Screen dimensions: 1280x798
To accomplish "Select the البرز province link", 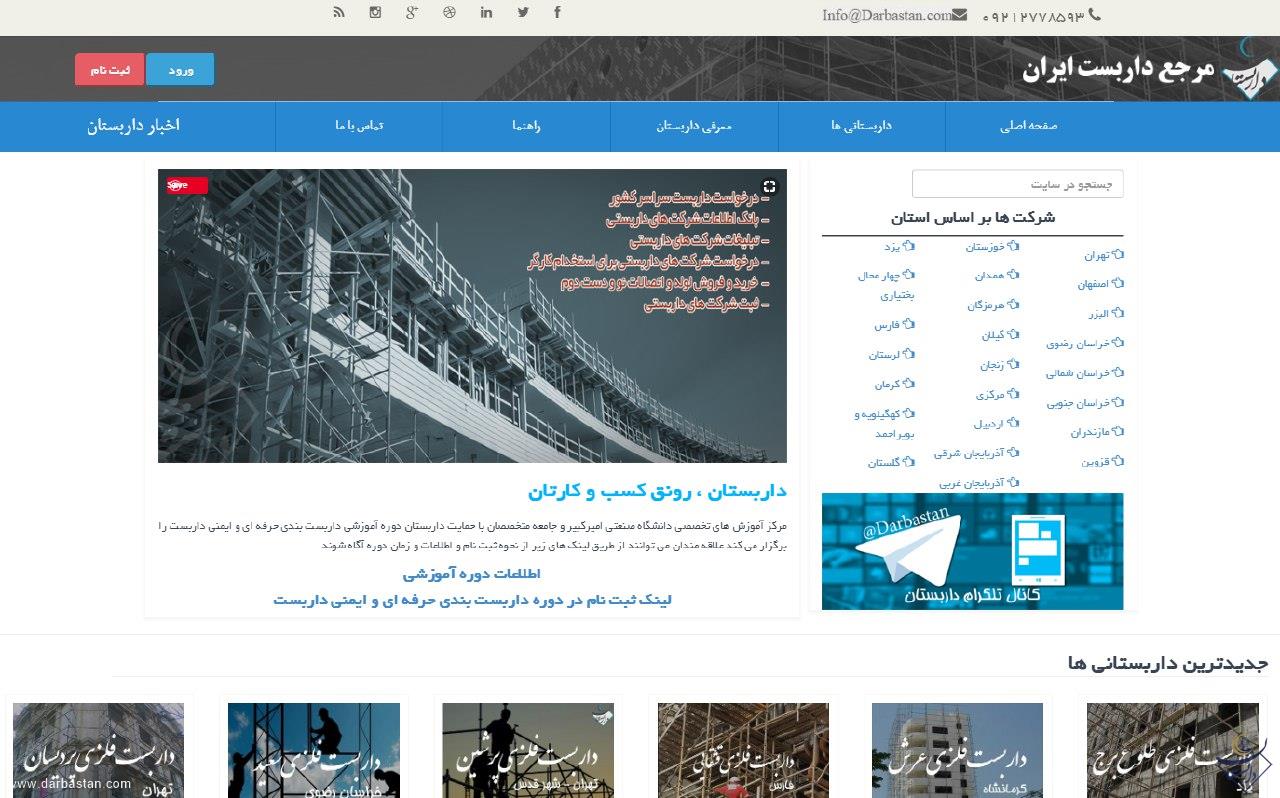I will (x=1107, y=314).
